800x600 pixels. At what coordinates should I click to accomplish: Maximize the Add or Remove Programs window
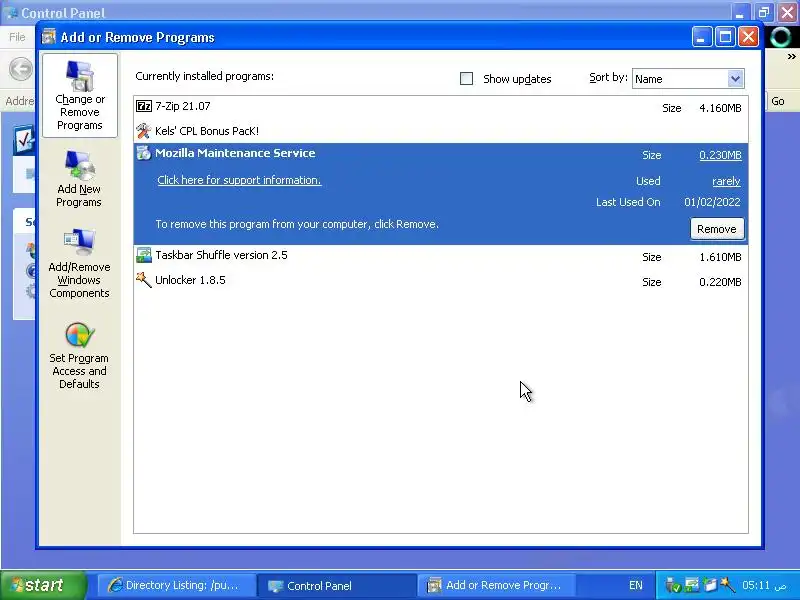pos(725,37)
